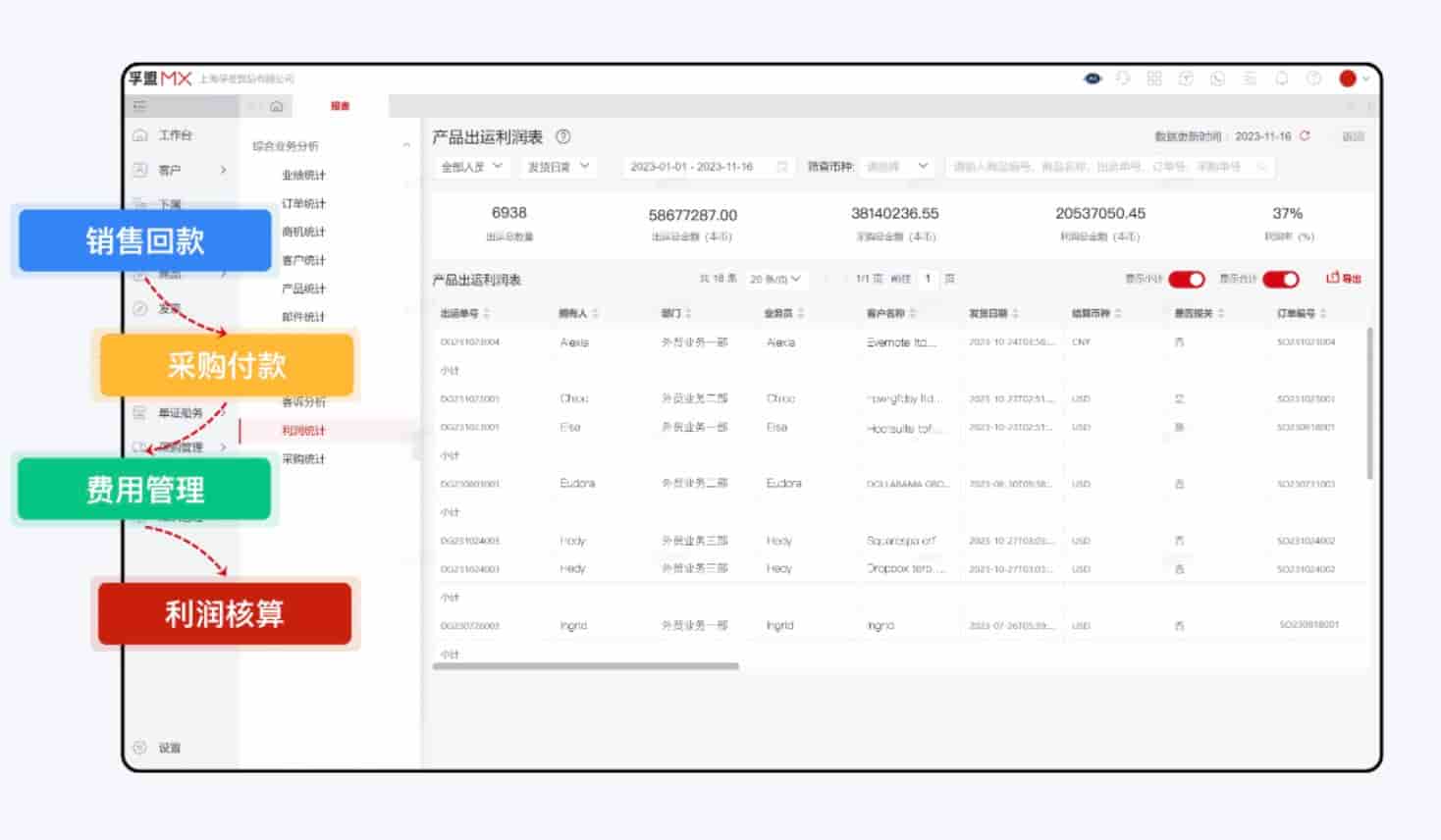Viewport: 1441px width, 840px height.
Task: Open the 全部人员 dropdown
Action: tap(471, 167)
